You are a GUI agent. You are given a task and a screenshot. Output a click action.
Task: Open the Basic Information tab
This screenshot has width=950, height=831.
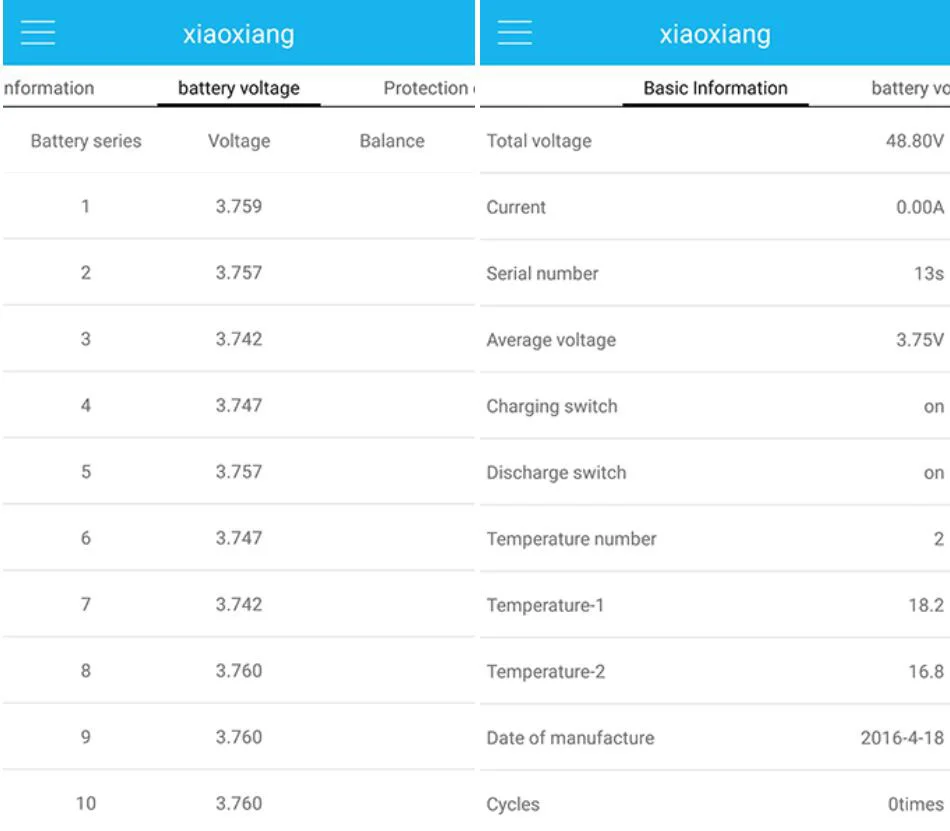click(x=716, y=88)
